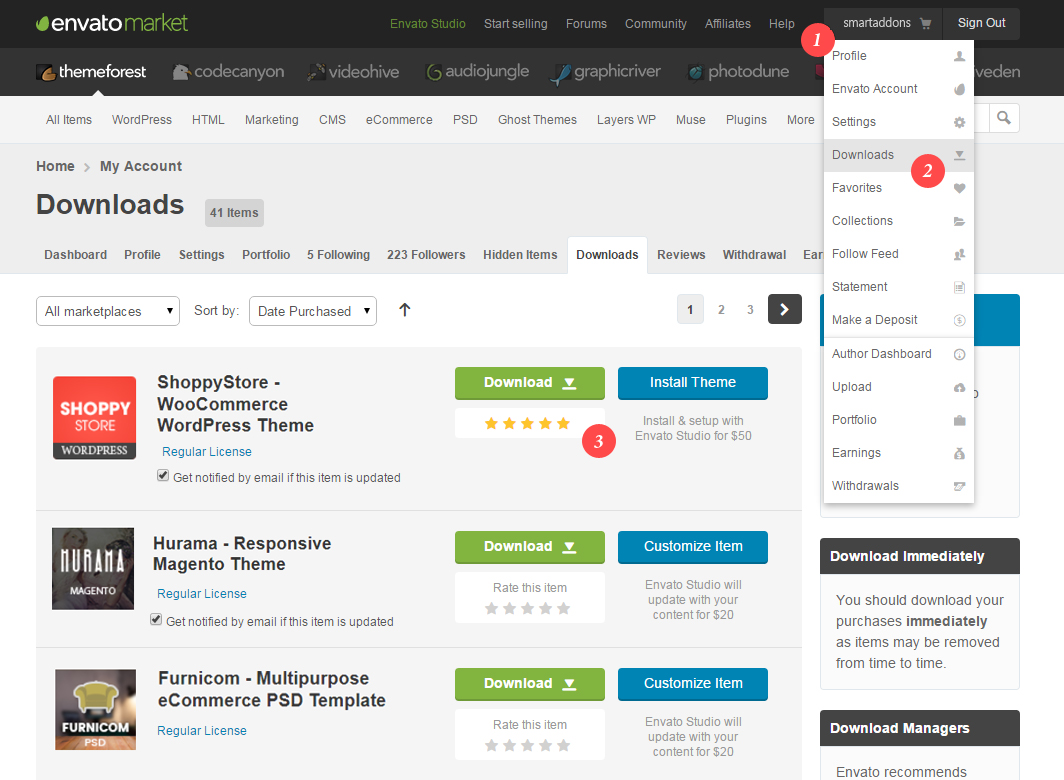
Task: Open Hurama Regular License link
Action: click(x=202, y=593)
